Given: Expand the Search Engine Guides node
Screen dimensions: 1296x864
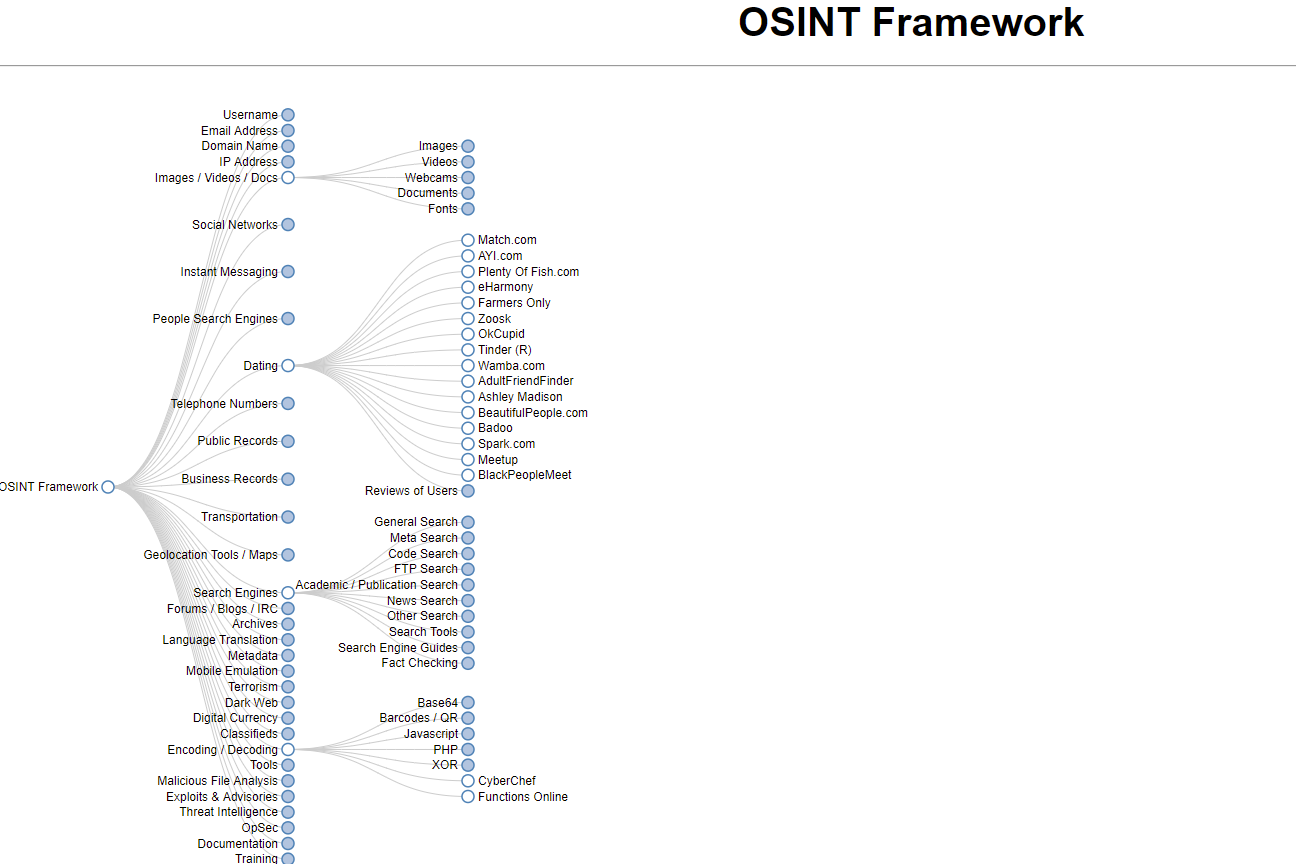Looking at the screenshot, I should 468,648.
